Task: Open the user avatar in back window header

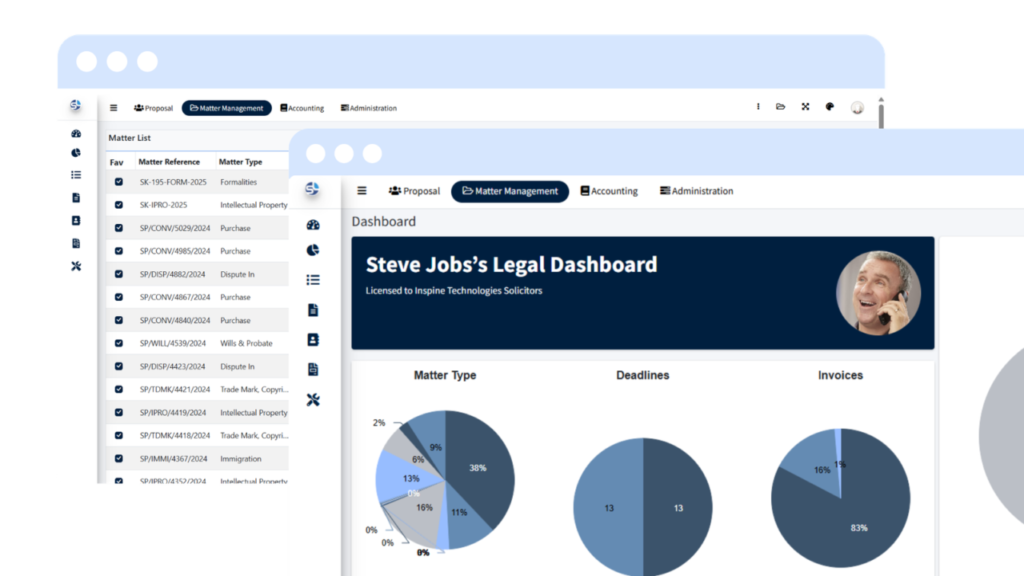Action: pyautogui.click(x=857, y=108)
